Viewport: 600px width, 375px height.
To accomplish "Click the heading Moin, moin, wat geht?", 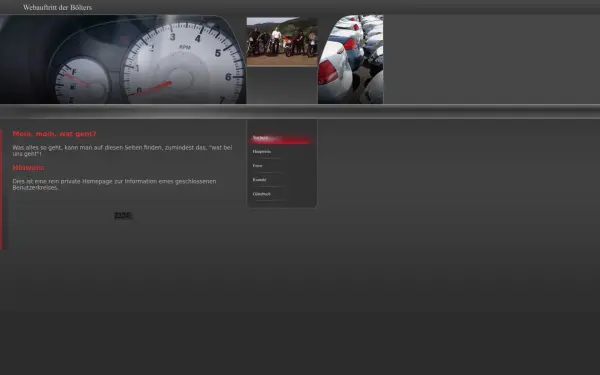I will (x=54, y=134).
